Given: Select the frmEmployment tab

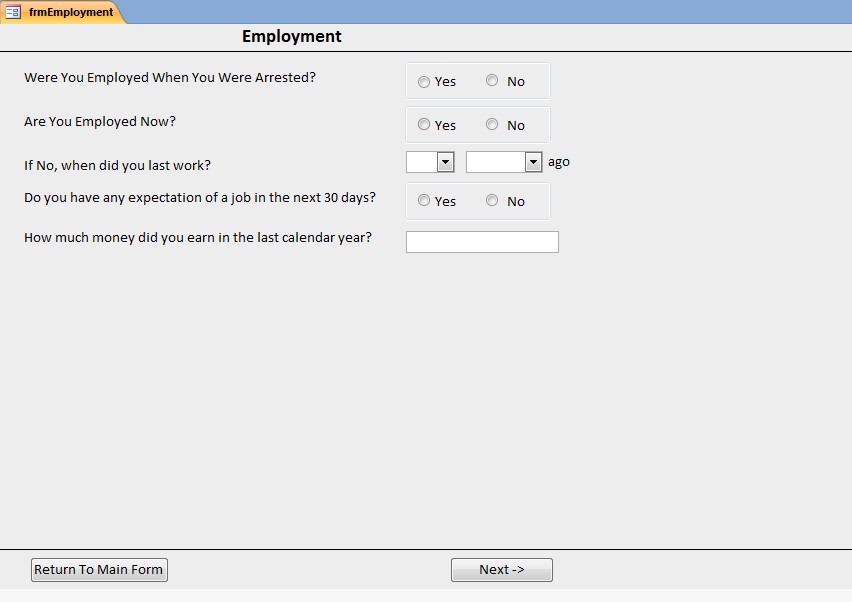Looking at the screenshot, I should pos(63,12).
